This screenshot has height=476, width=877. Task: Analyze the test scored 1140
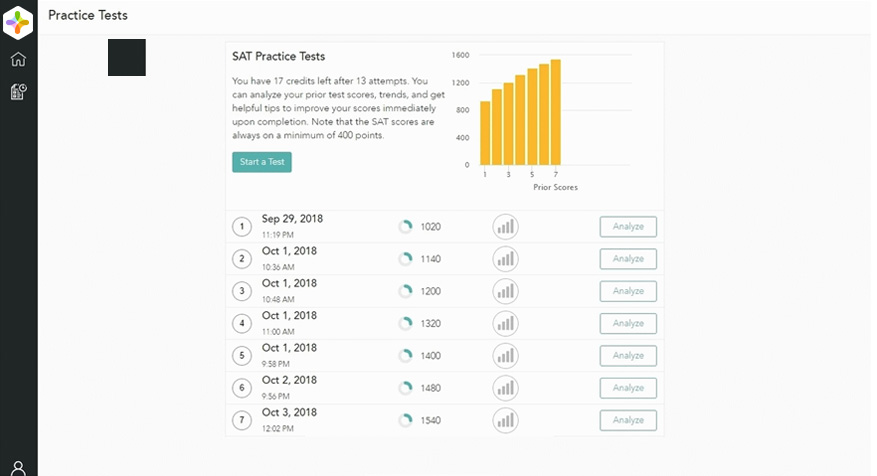tap(628, 259)
